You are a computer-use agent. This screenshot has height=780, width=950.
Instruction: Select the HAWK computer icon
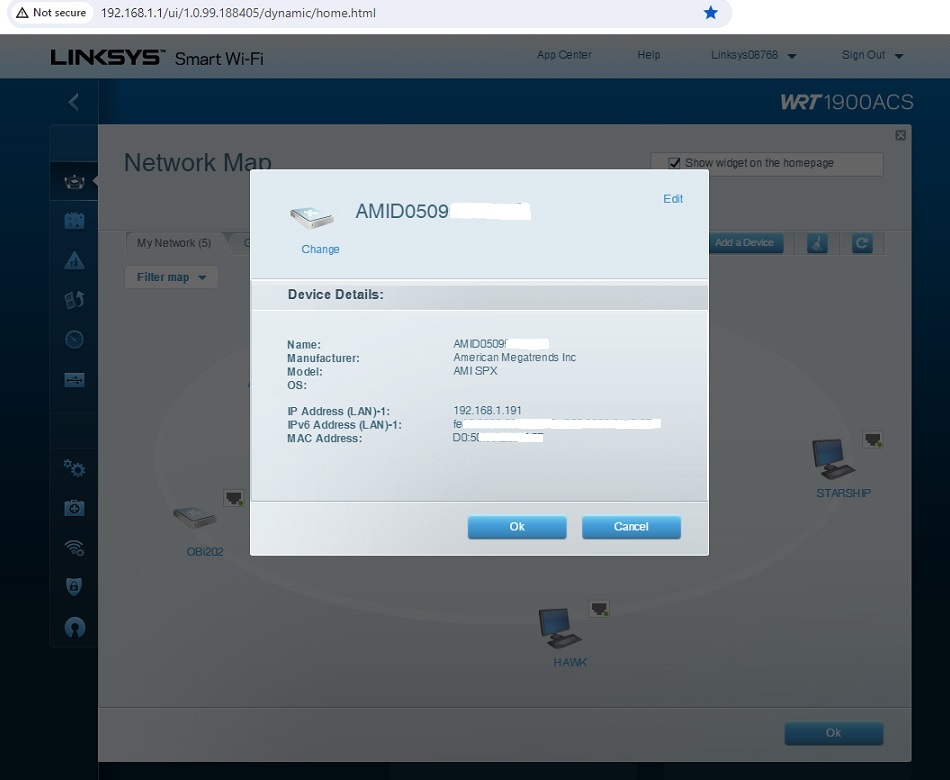[560, 628]
